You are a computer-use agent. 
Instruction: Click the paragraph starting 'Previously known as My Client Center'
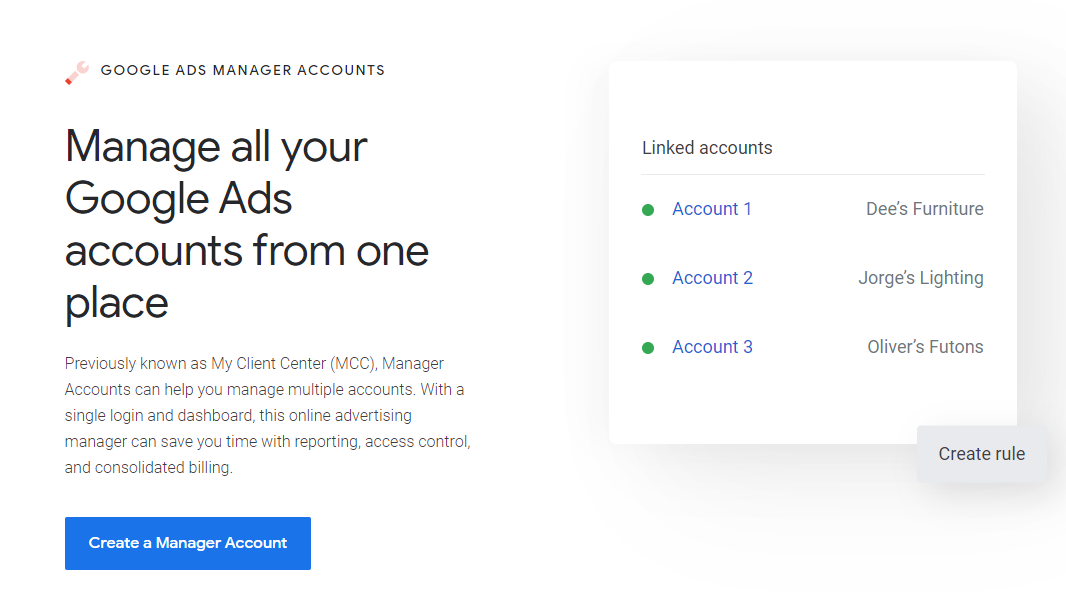click(x=268, y=416)
